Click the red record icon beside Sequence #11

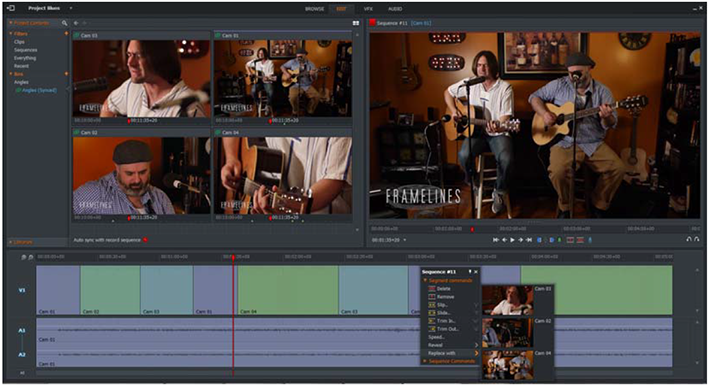tap(373, 23)
